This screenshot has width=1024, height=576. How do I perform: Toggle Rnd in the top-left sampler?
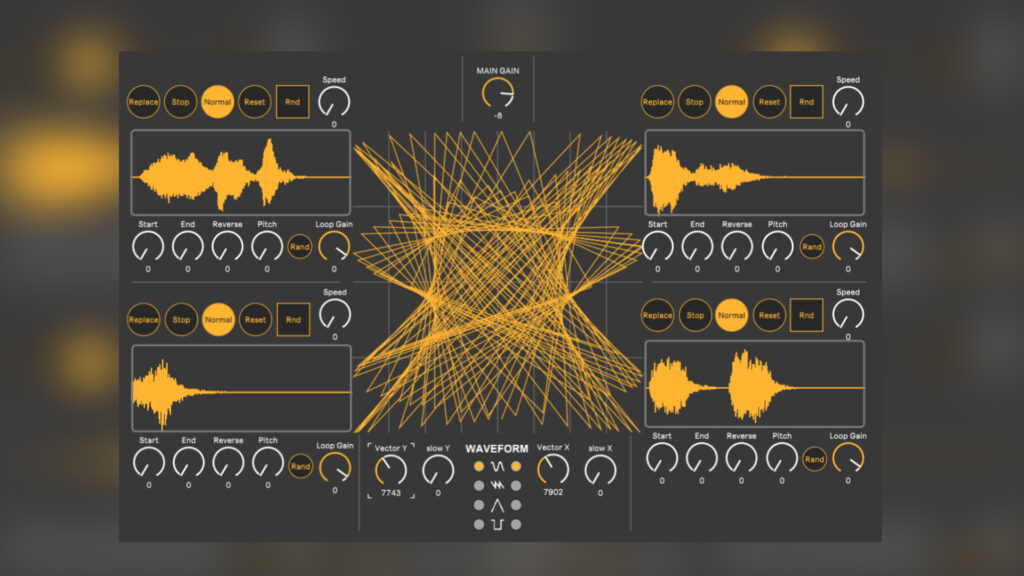pyautogui.click(x=291, y=102)
